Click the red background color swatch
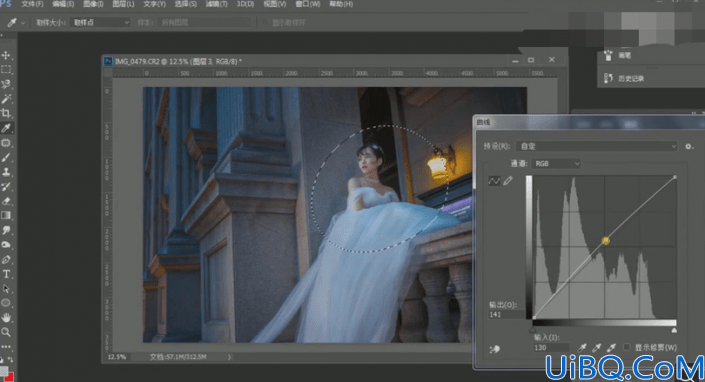The height and width of the screenshot is (382, 705). [x=9, y=377]
